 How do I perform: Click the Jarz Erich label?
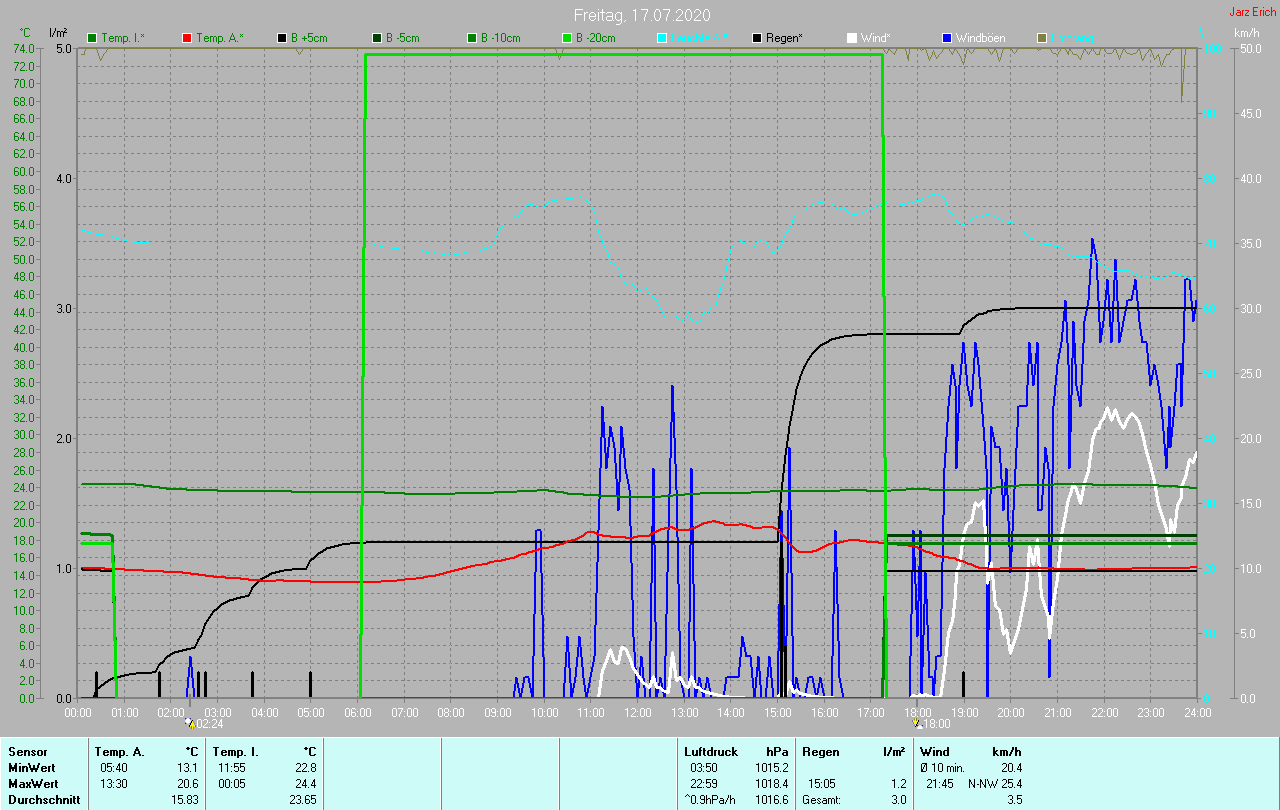[x=1252, y=12]
